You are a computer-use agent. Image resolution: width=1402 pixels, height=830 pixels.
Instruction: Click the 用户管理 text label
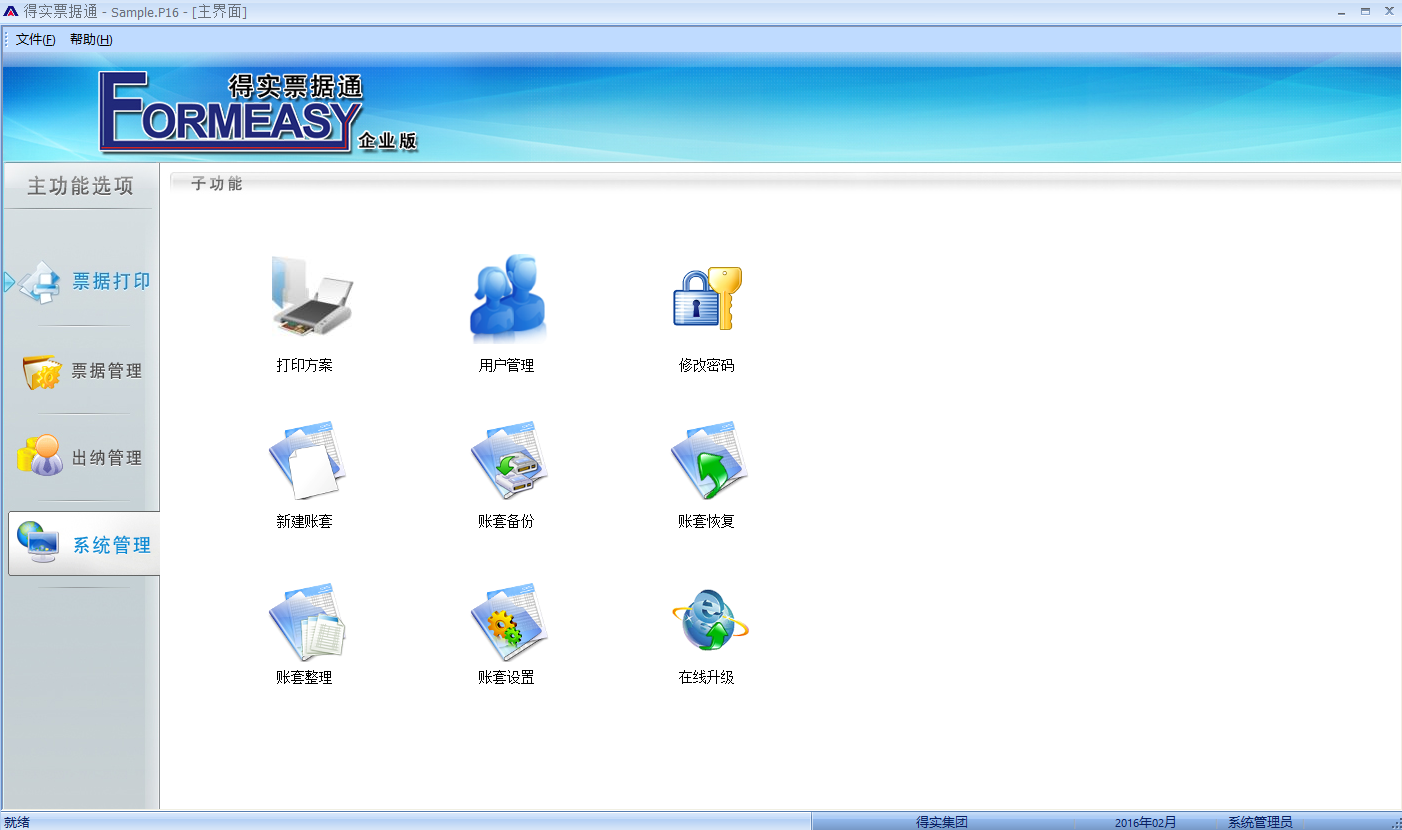(x=507, y=366)
